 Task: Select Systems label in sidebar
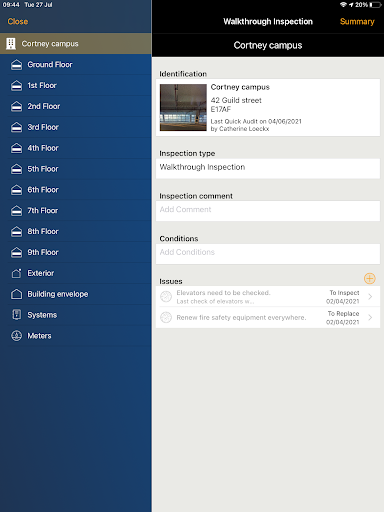(42, 315)
